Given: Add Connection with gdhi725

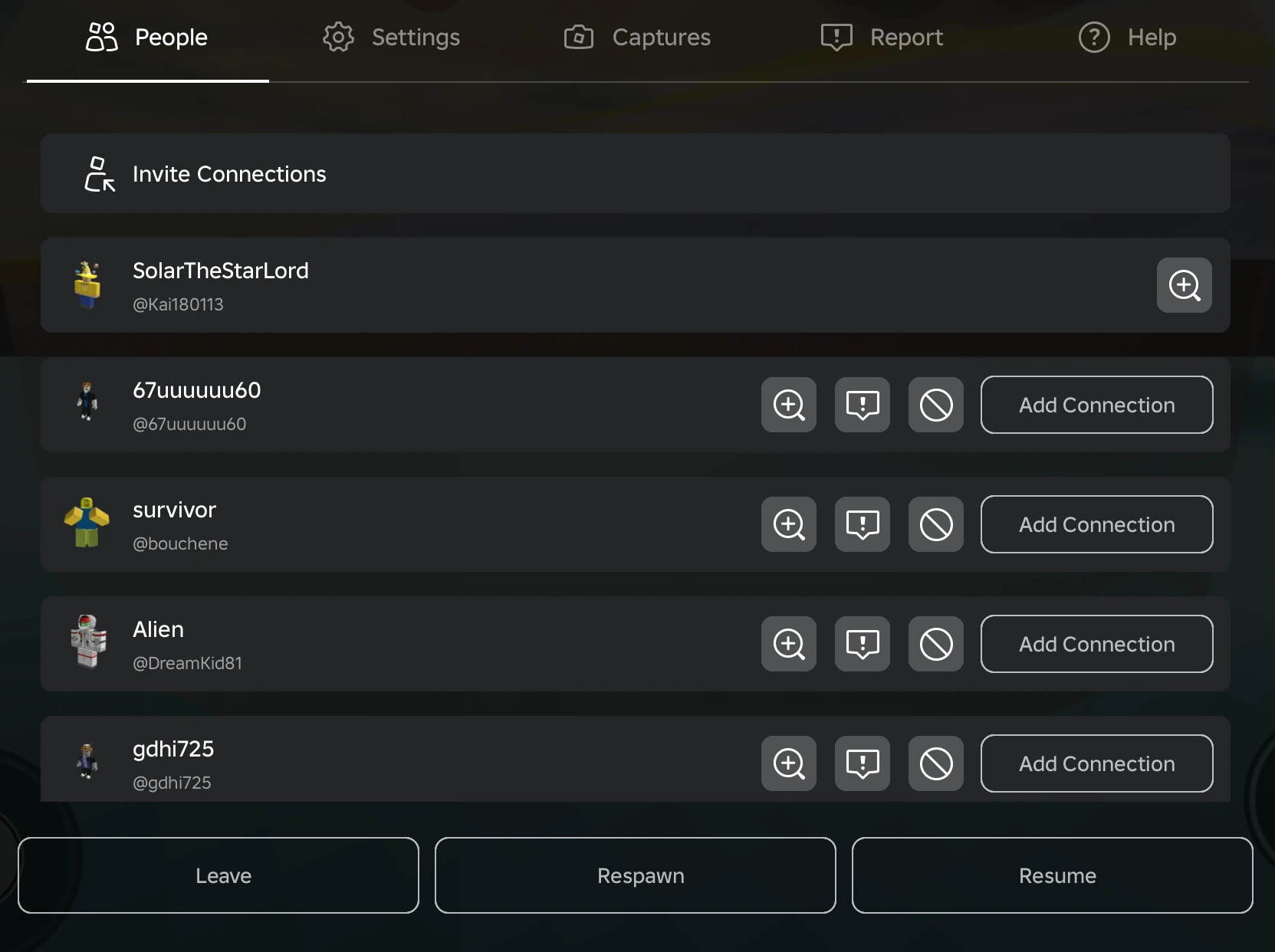Looking at the screenshot, I should tap(1096, 763).
